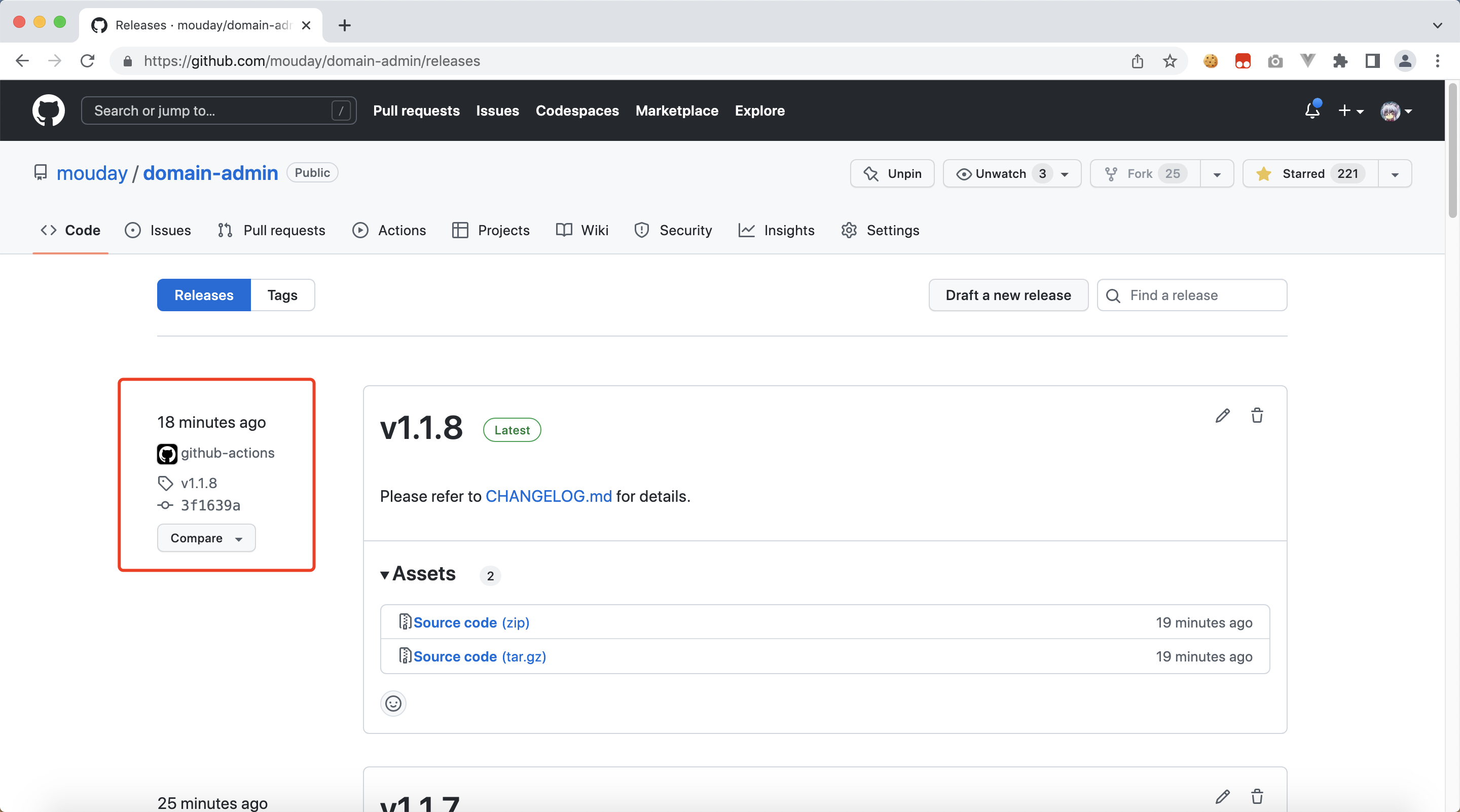Open notifications bell icon

[1312, 110]
